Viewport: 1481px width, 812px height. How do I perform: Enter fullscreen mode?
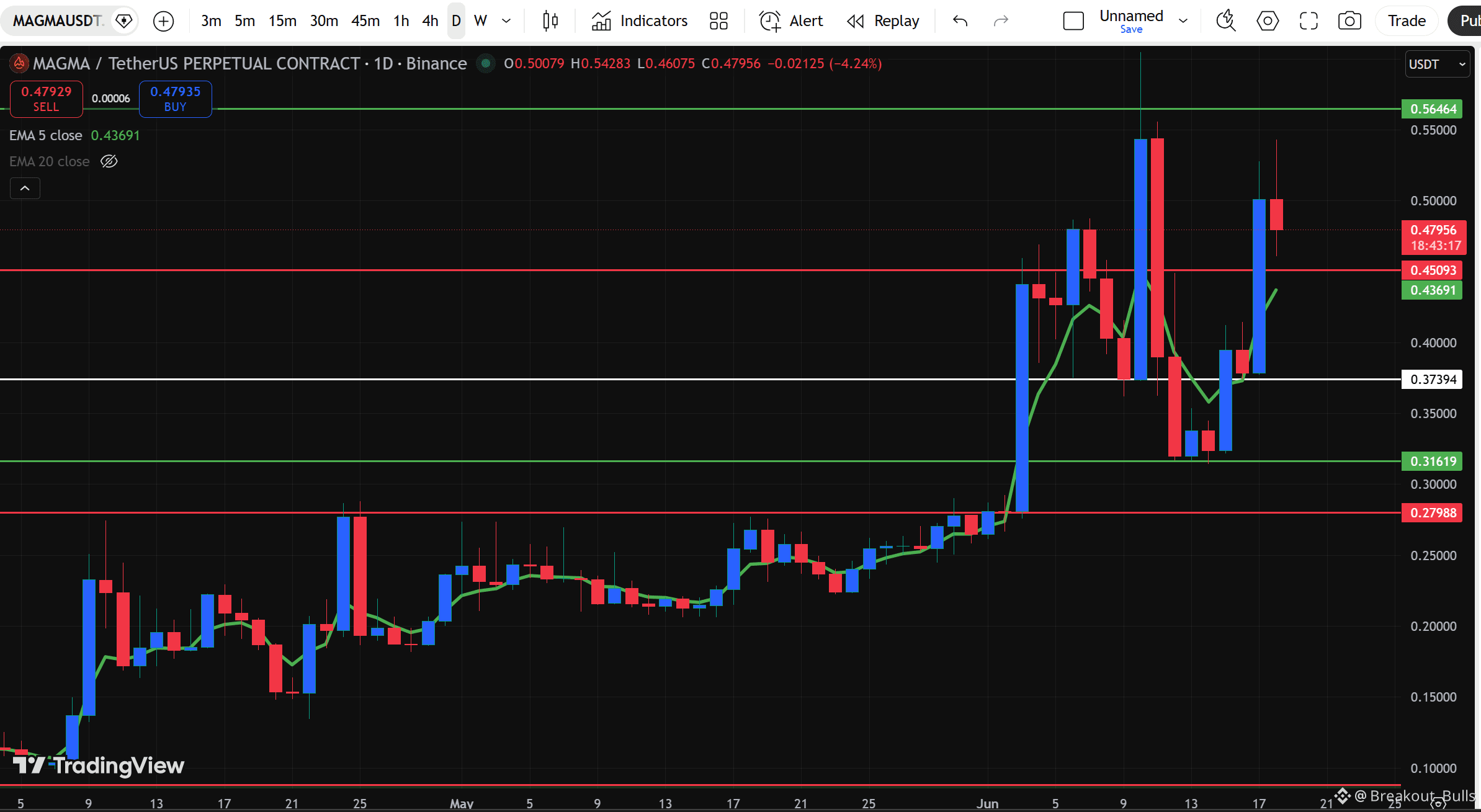[x=1309, y=21]
